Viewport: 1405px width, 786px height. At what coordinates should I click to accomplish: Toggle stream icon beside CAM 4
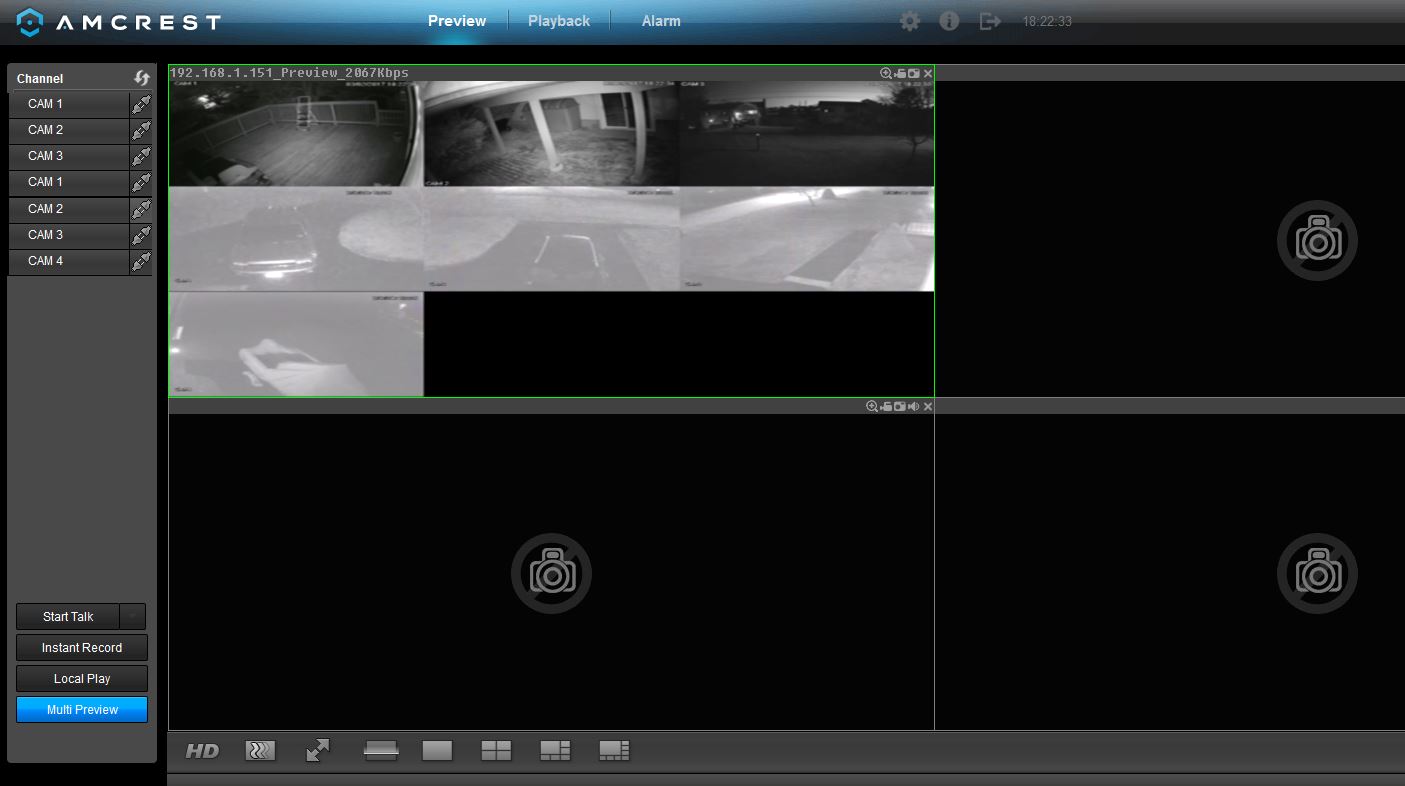(x=141, y=261)
